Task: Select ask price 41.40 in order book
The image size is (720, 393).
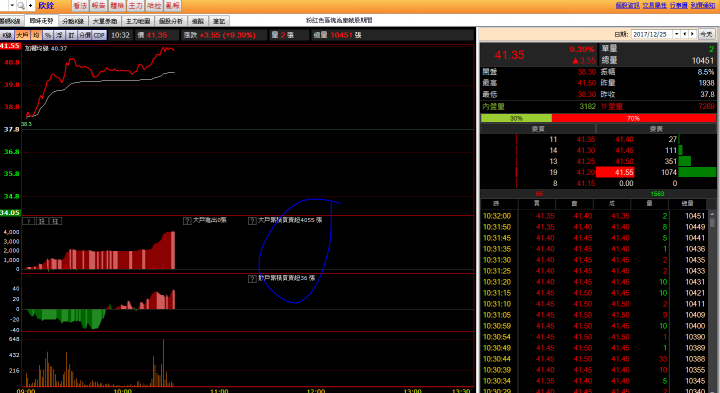Action: point(624,139)
